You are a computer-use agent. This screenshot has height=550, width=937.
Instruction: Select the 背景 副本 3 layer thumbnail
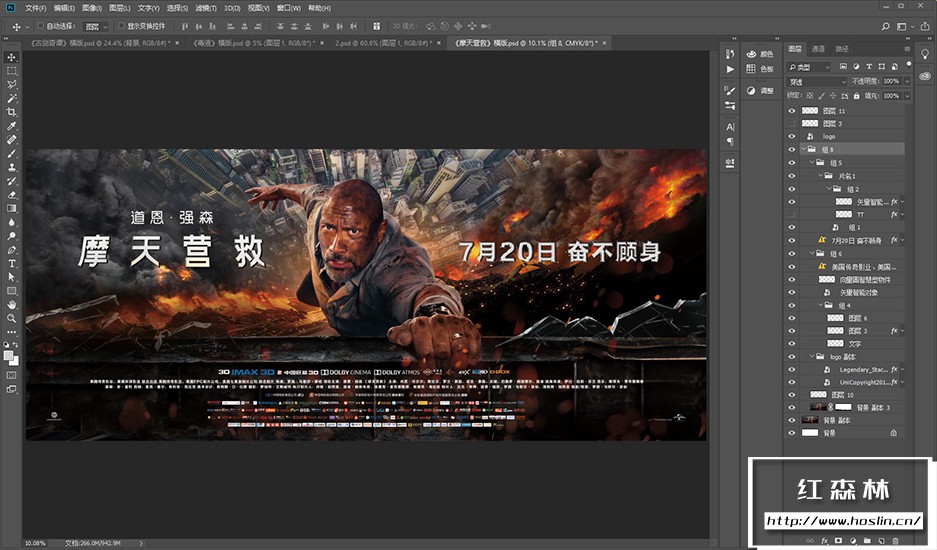click(x=817, y=407)
